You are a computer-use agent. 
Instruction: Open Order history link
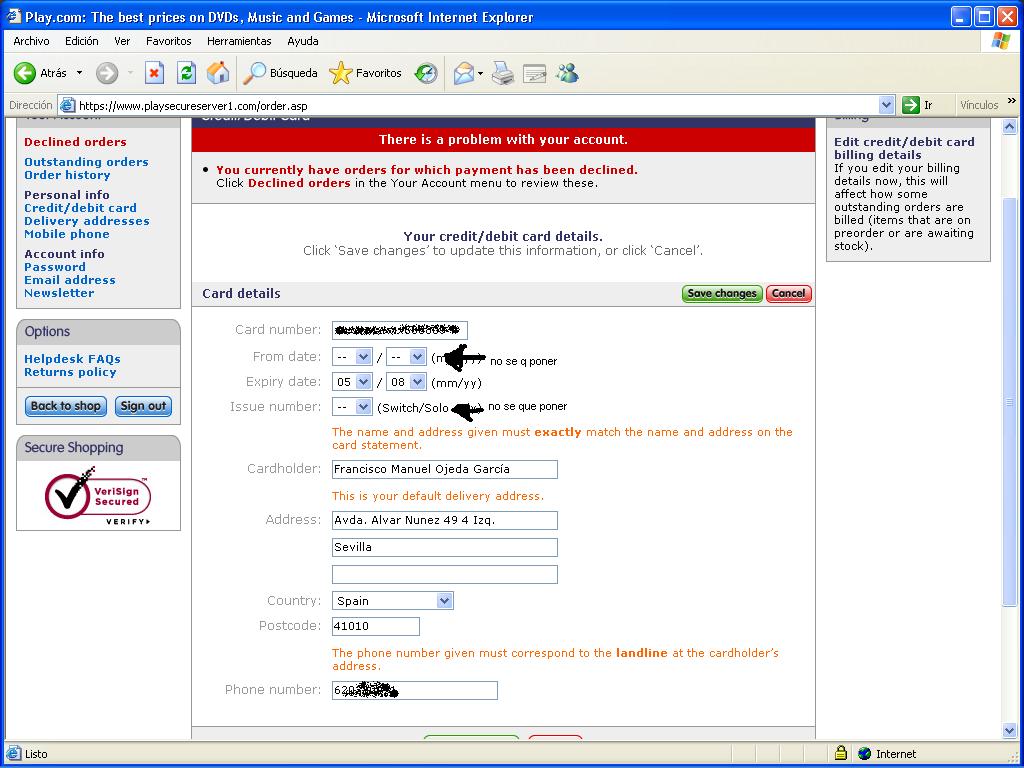pyautogui.click(x=67, y=175)
